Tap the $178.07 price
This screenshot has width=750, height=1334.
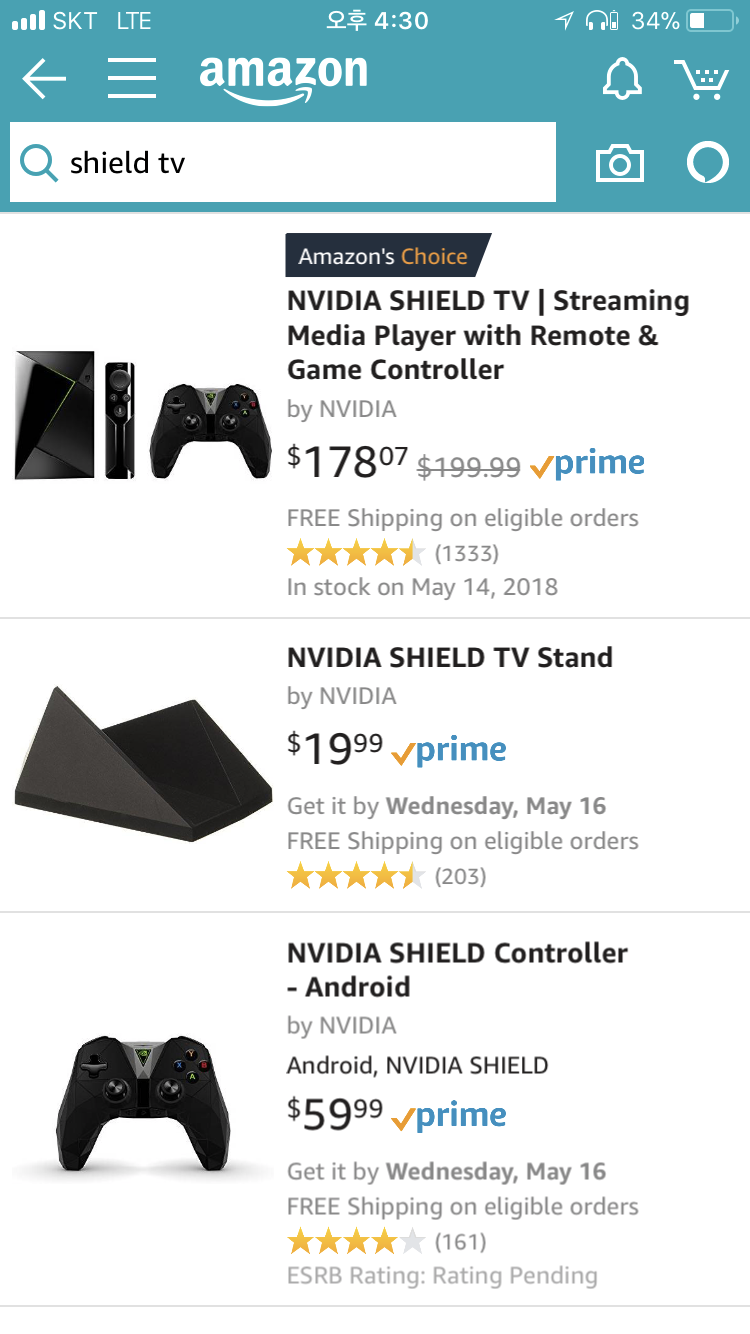(x=348, y=462)
